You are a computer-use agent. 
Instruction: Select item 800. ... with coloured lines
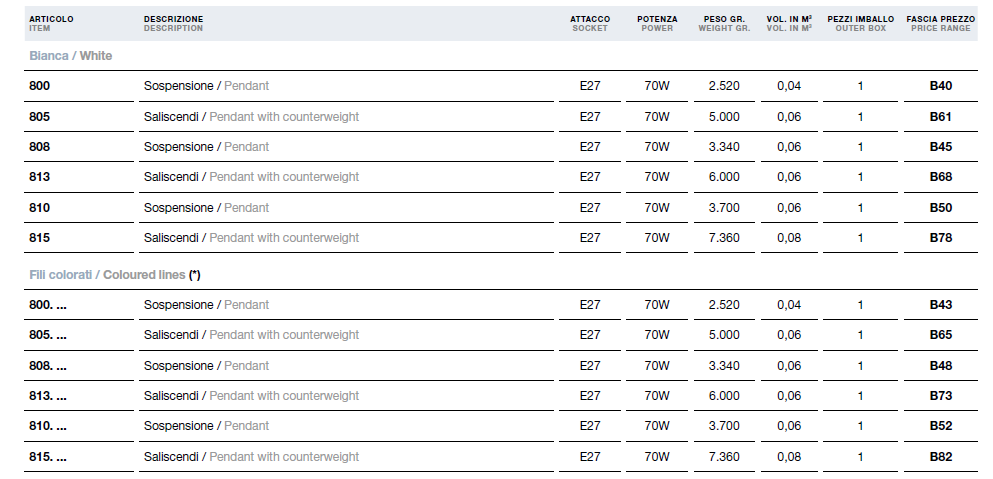click(x=47, y=305)
